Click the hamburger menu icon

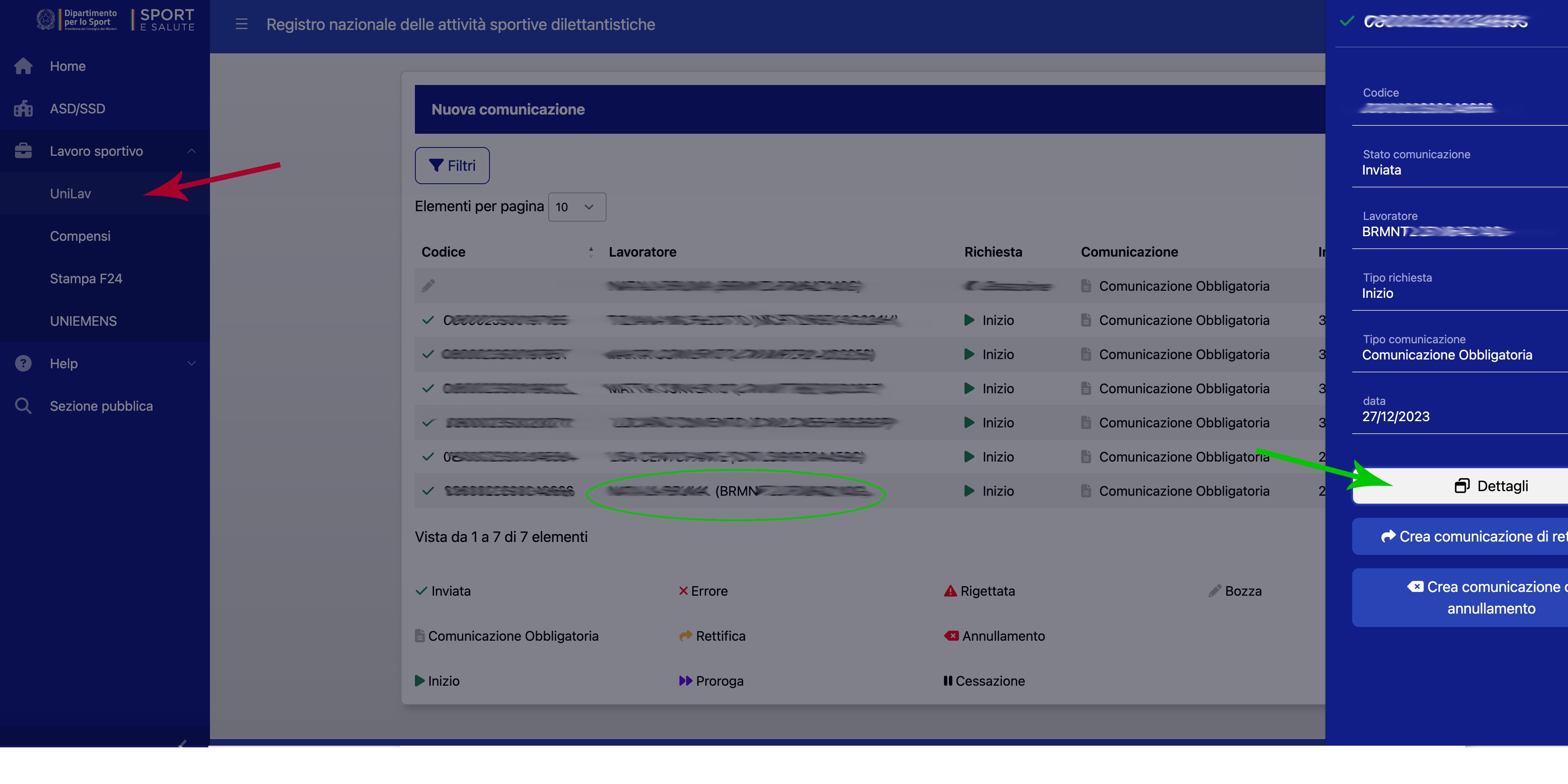click(241, 24)
